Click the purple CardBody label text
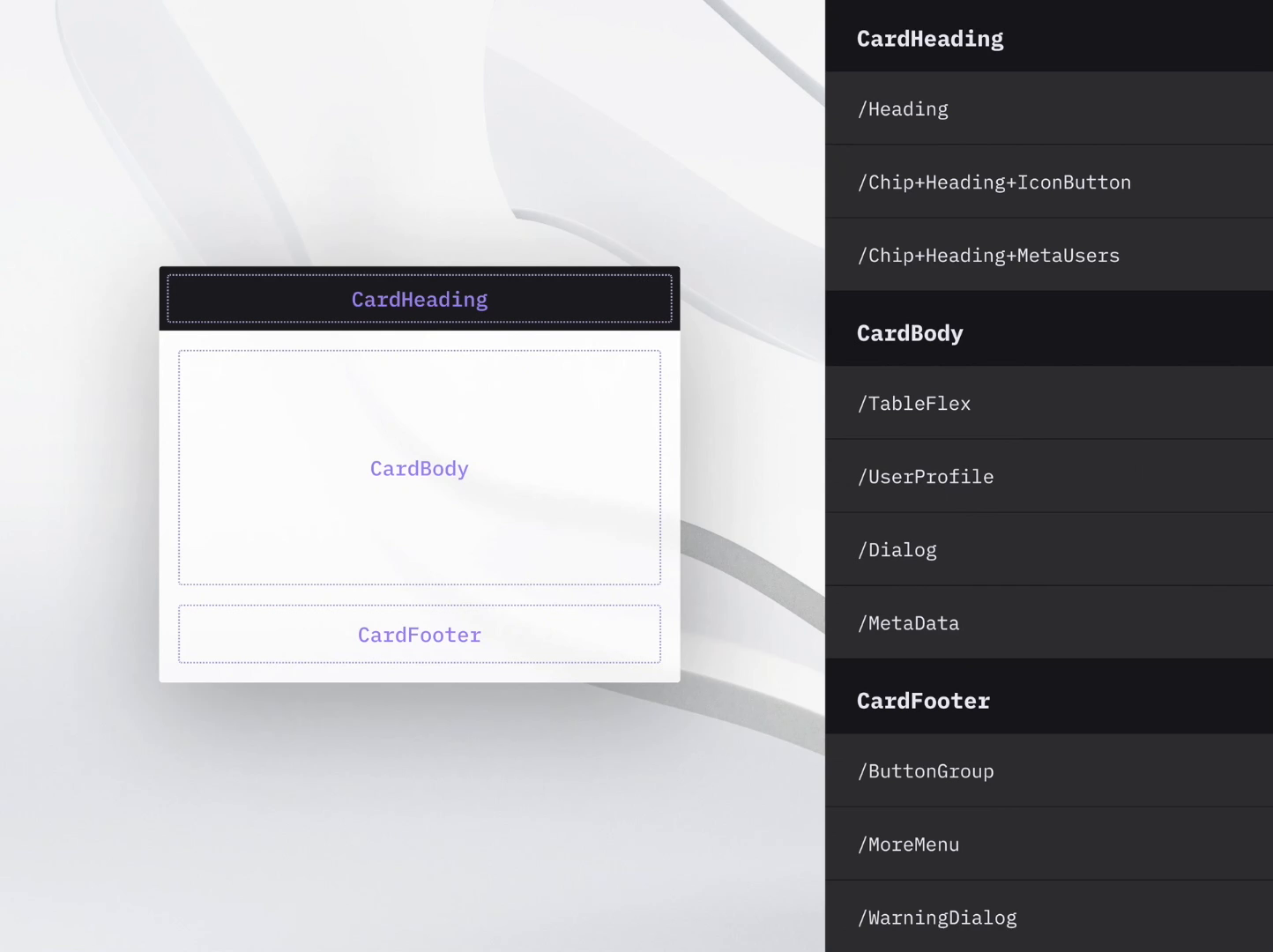This screenshot has width=1273, height=952. 419,468
